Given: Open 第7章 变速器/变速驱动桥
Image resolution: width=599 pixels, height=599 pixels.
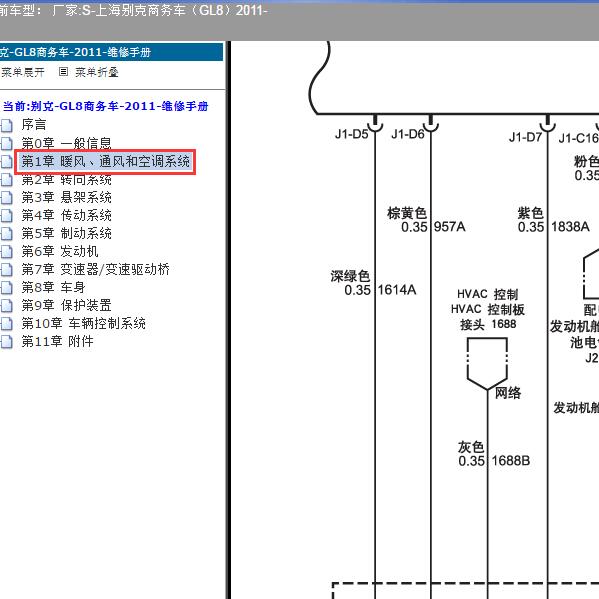Looking at the screenshot, I should click(x=96, y=269).
